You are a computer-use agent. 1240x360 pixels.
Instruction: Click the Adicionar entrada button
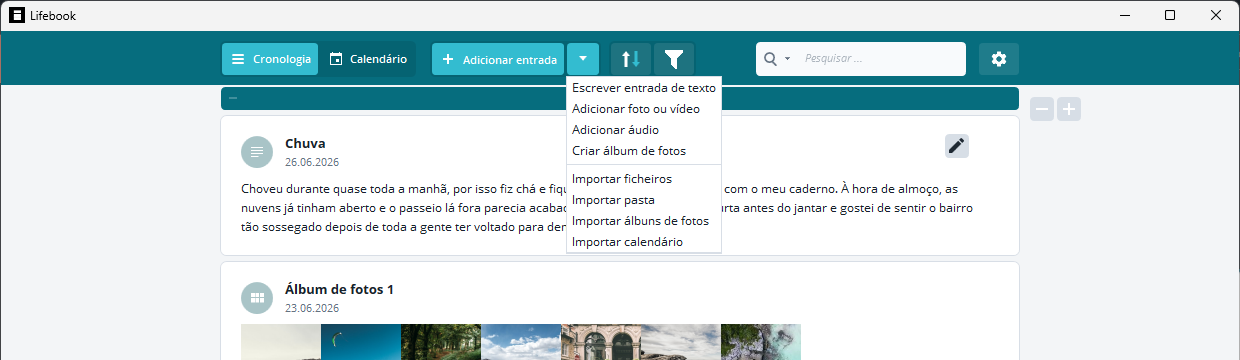[x=499, y=59]
